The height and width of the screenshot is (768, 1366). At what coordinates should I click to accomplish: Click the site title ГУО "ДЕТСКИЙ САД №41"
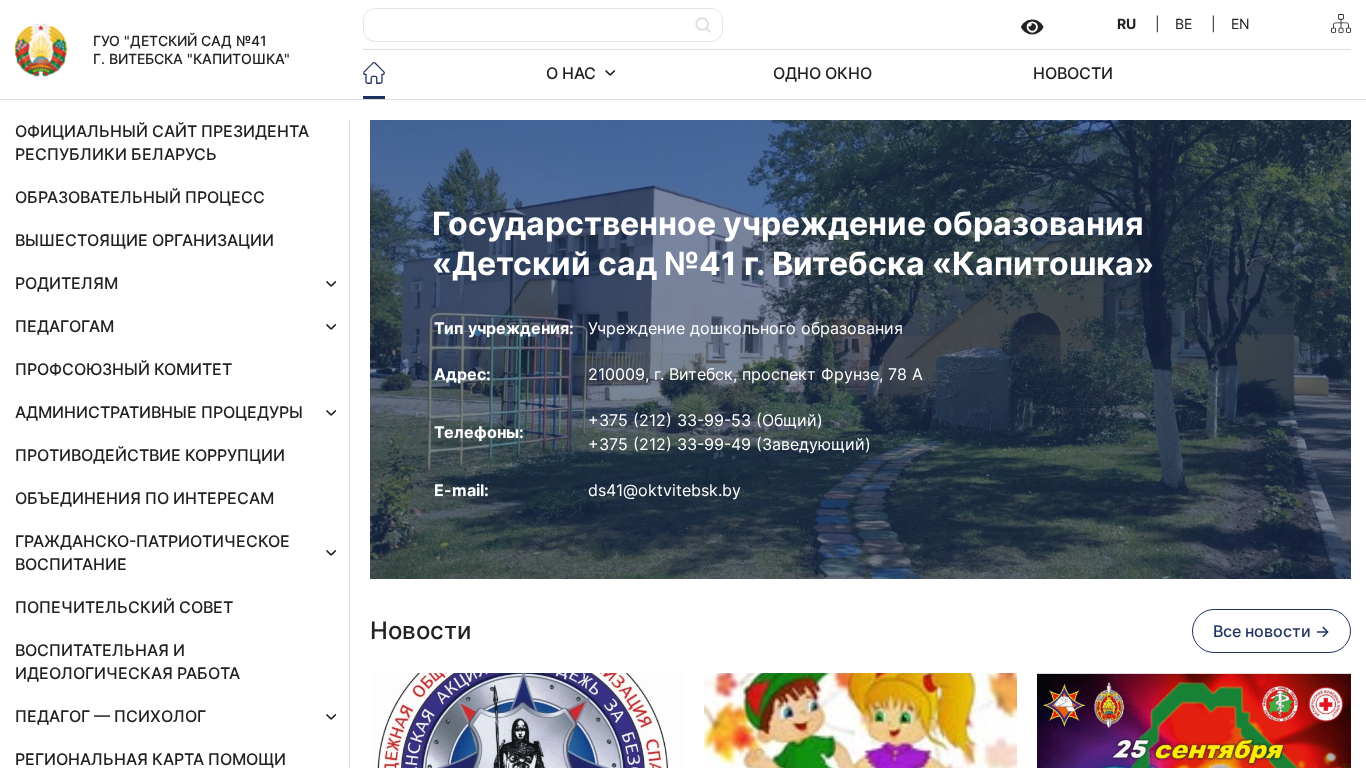[191, 50]
